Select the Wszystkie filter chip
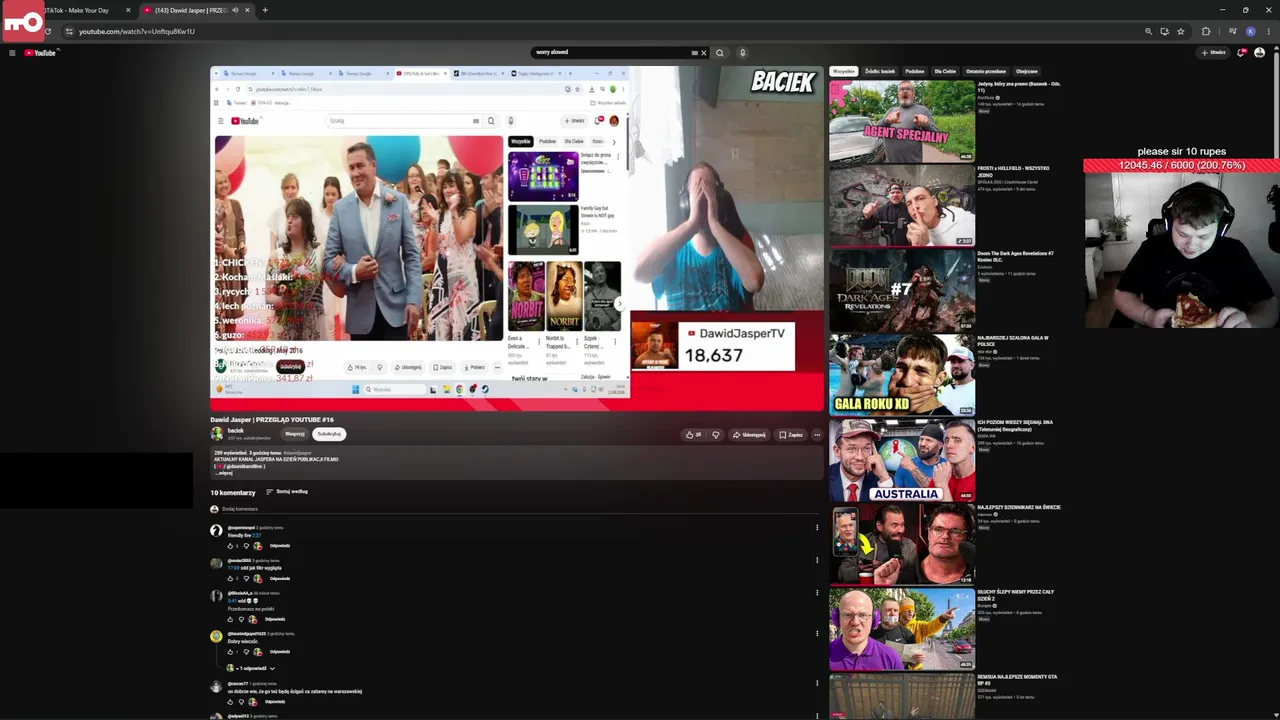 [x=844, y=72]
